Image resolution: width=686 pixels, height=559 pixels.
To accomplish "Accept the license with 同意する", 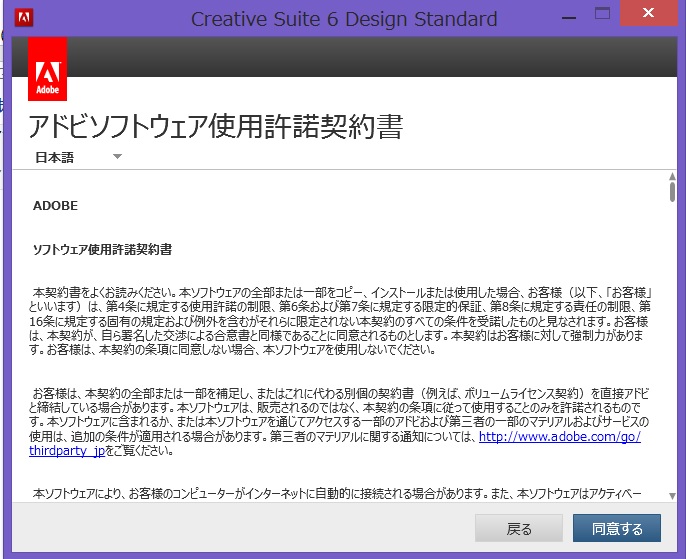I will [x=616, y=528].
